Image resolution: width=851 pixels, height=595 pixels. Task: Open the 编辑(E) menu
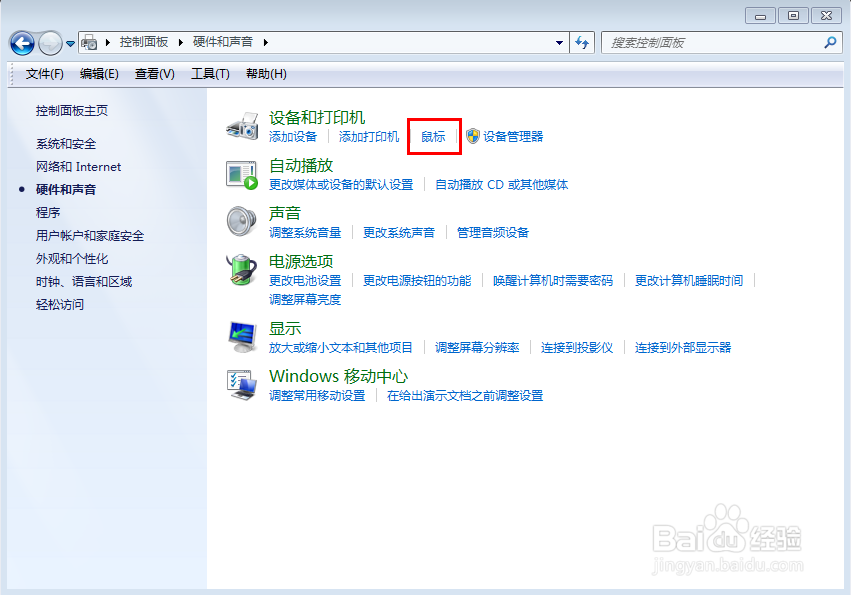[x=99, y=74]
